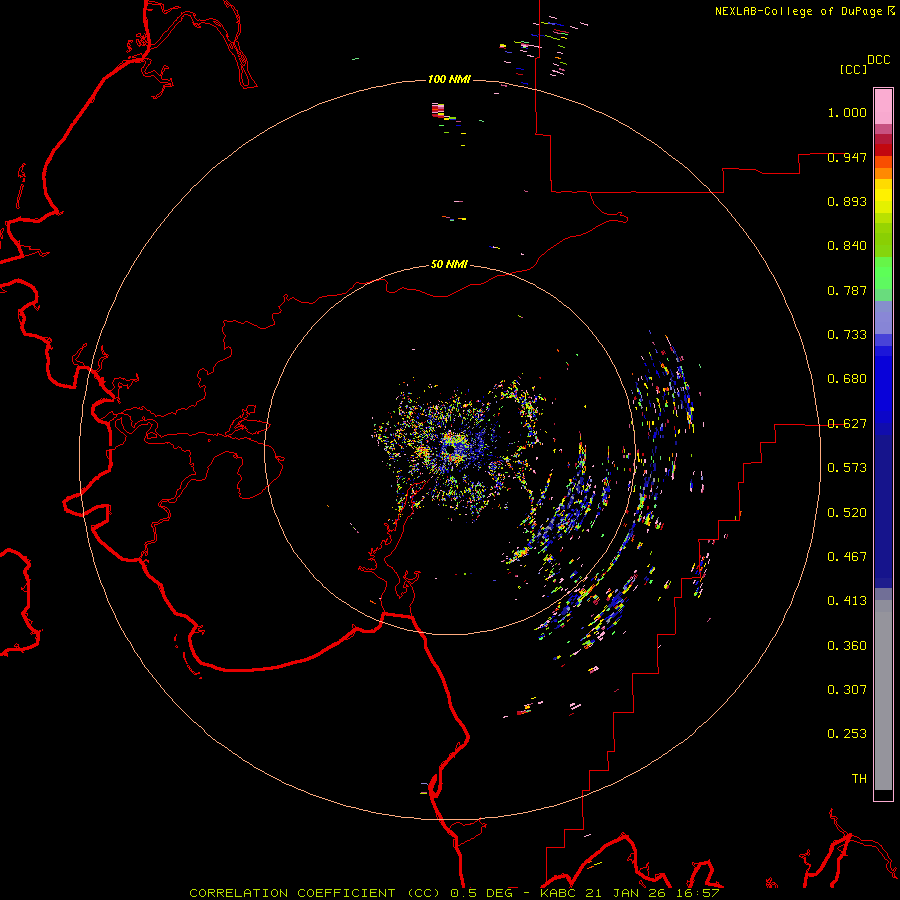
Task: Click the 0.253 color scale value
Action: pos(847,734)
